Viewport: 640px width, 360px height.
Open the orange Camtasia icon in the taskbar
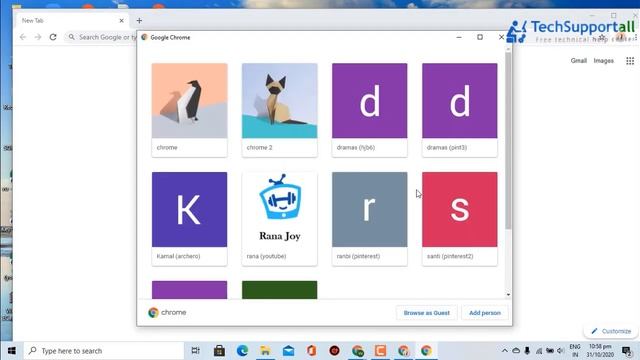point(380,351)
